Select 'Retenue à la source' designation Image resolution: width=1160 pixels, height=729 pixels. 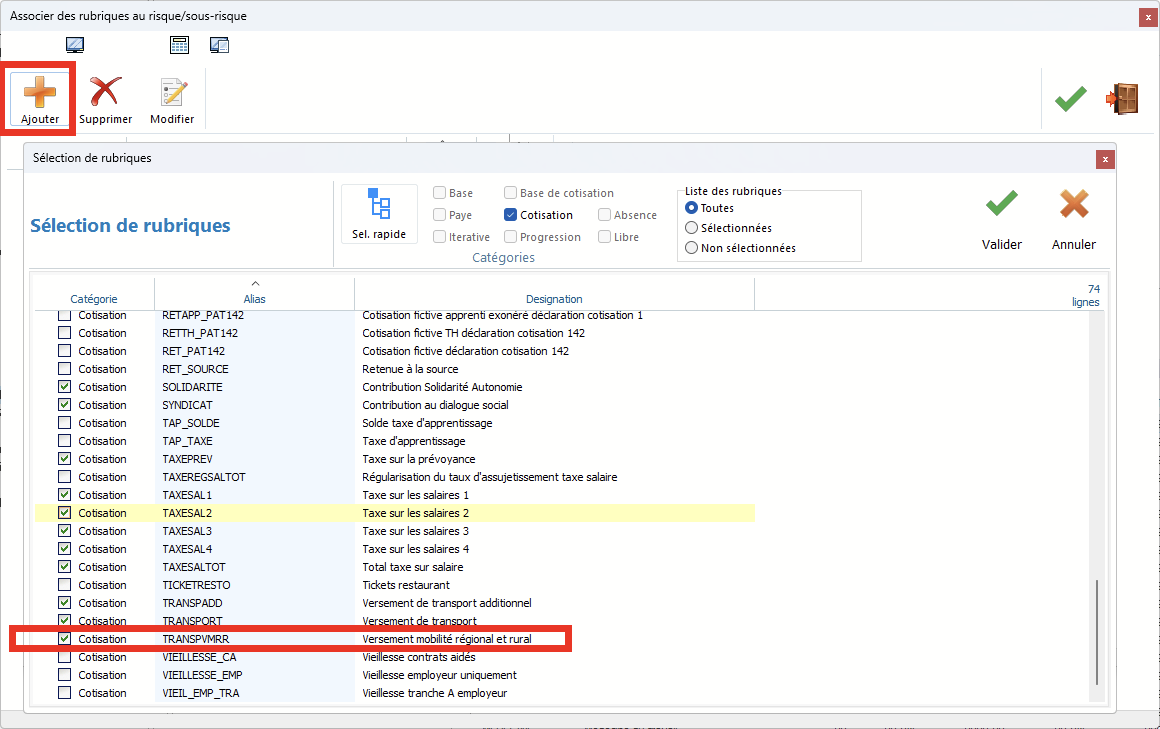coord(410,369)
